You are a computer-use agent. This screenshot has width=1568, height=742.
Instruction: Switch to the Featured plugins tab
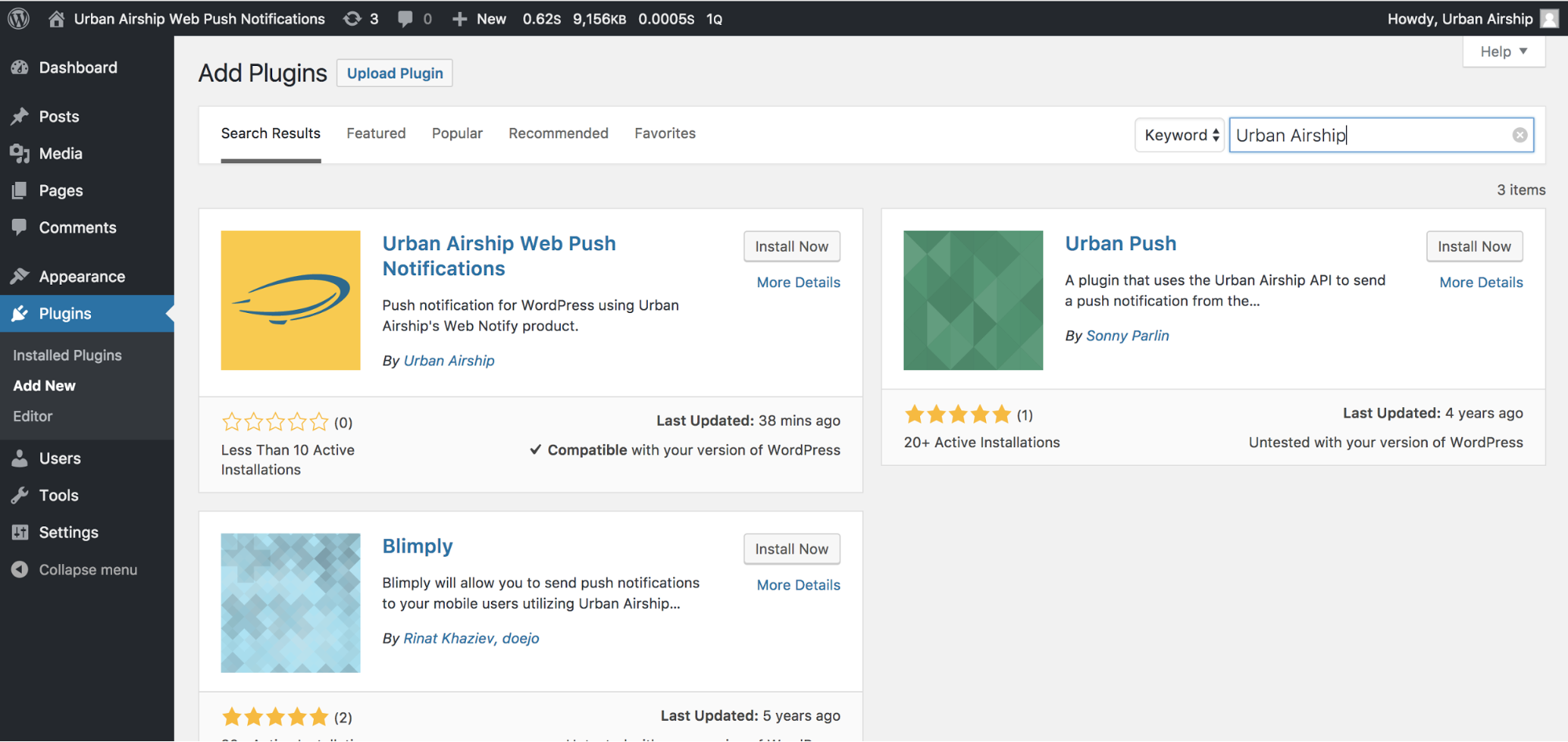(376, 133)
